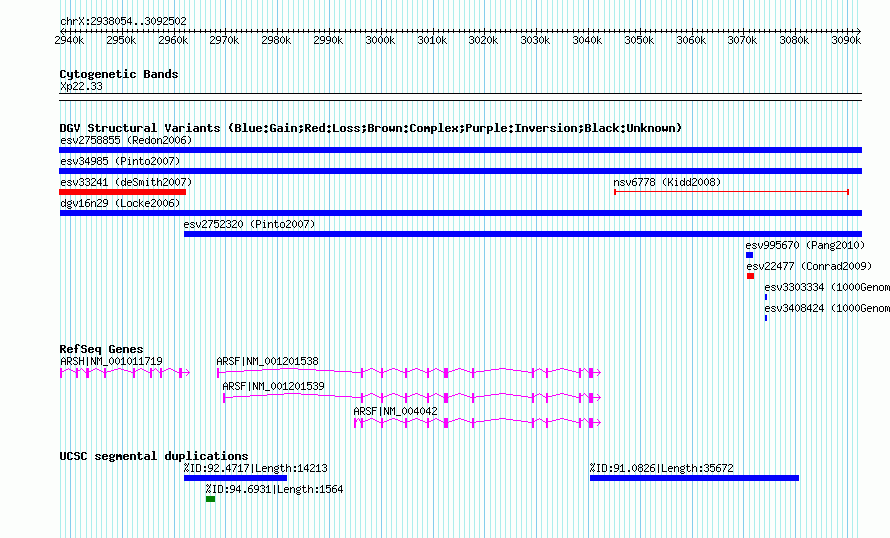Click the esv2752320 (Pinto2007) label

[249, 224]
